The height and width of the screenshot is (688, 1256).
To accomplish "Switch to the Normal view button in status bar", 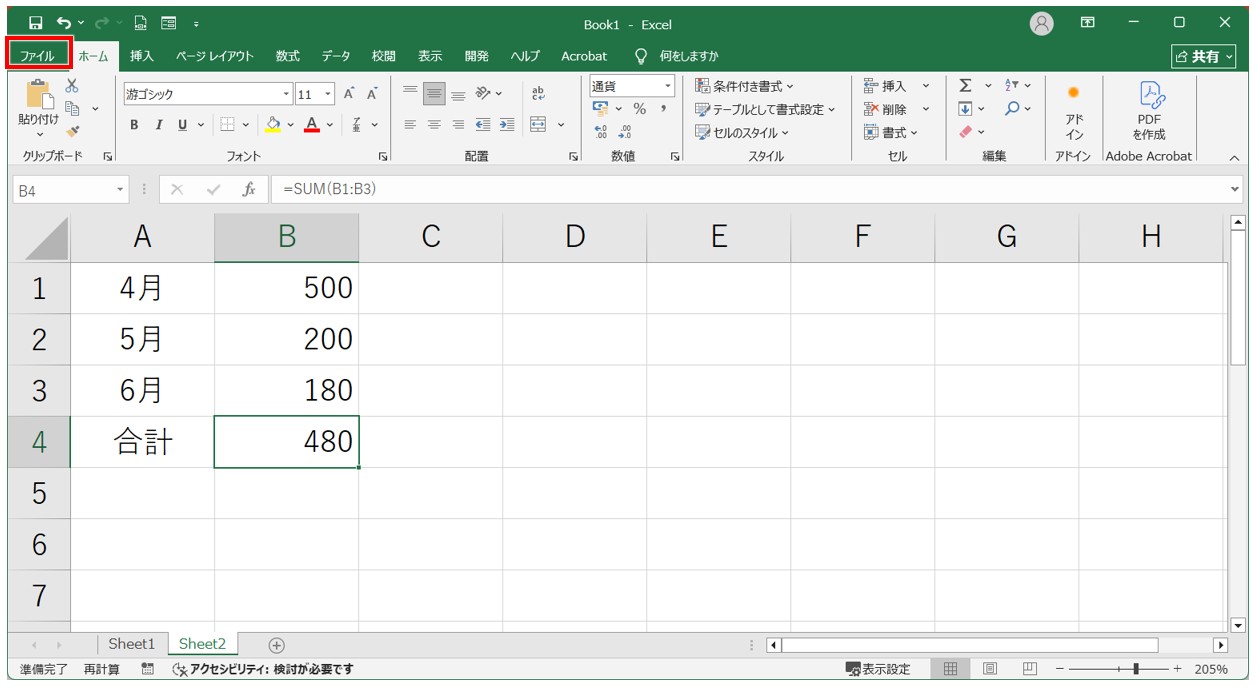I will [x=951, y=669].
